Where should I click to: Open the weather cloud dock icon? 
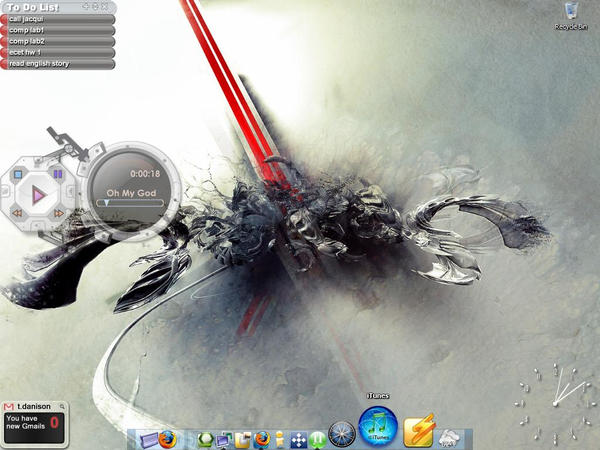click(449, 438)
